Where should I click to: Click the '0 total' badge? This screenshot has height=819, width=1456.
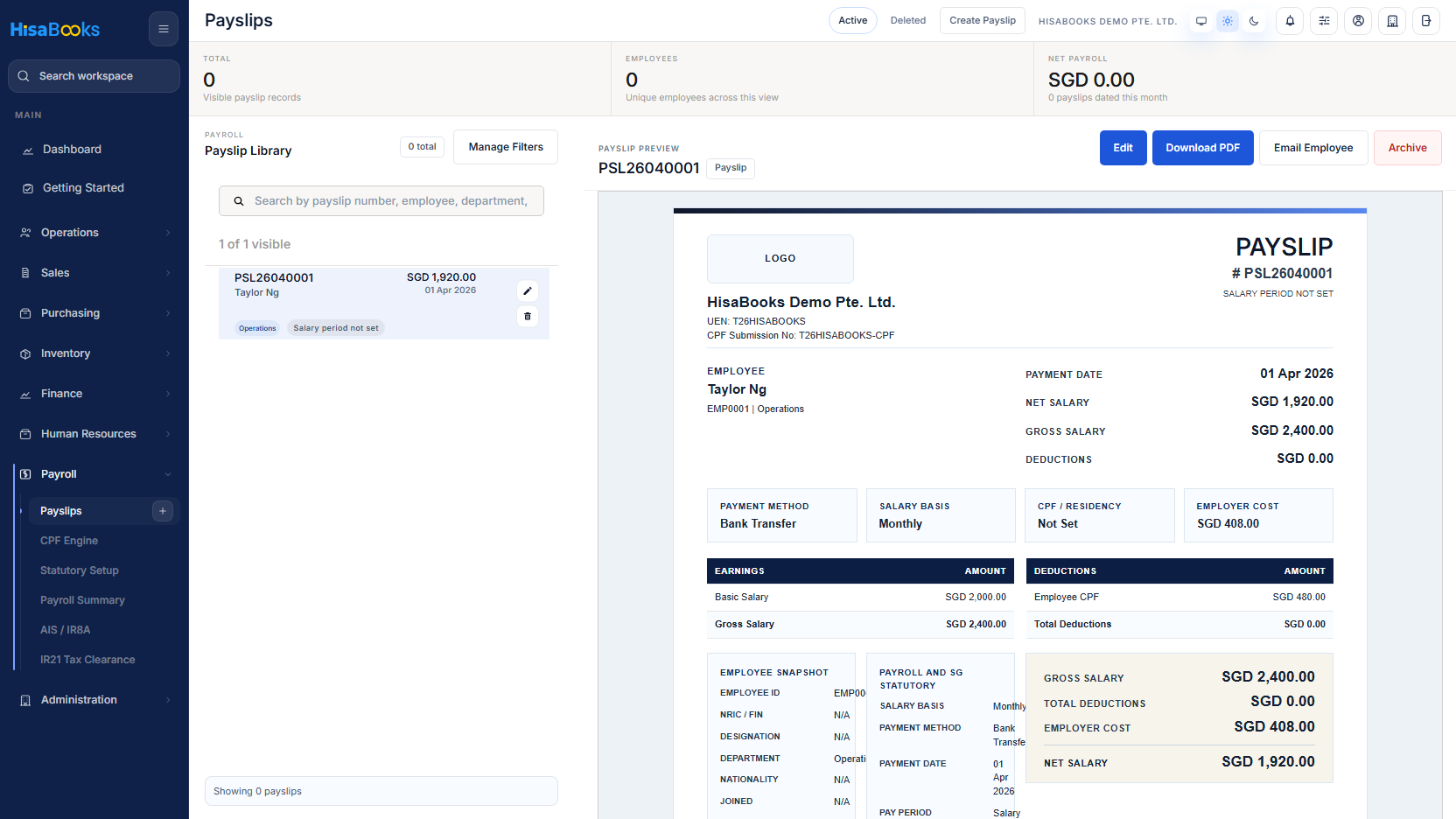click(423, 147)
